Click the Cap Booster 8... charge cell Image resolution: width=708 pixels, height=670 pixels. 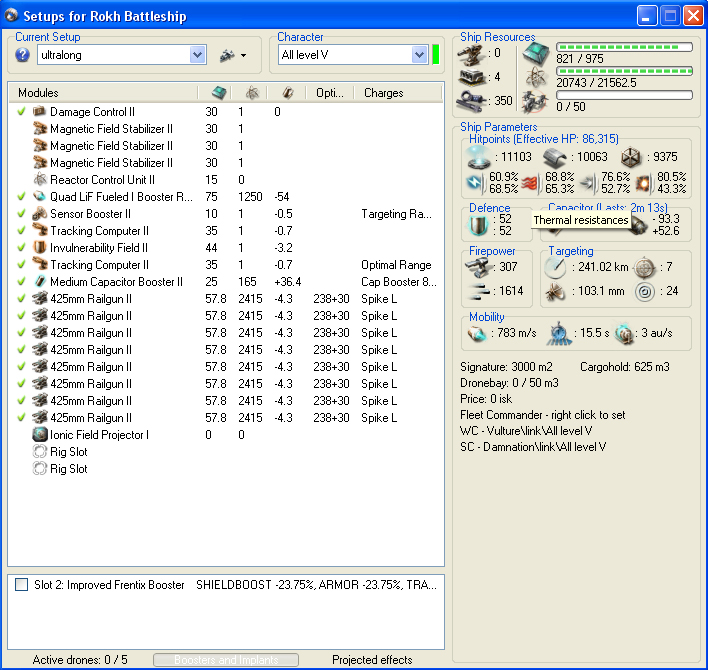coord(399,281)
